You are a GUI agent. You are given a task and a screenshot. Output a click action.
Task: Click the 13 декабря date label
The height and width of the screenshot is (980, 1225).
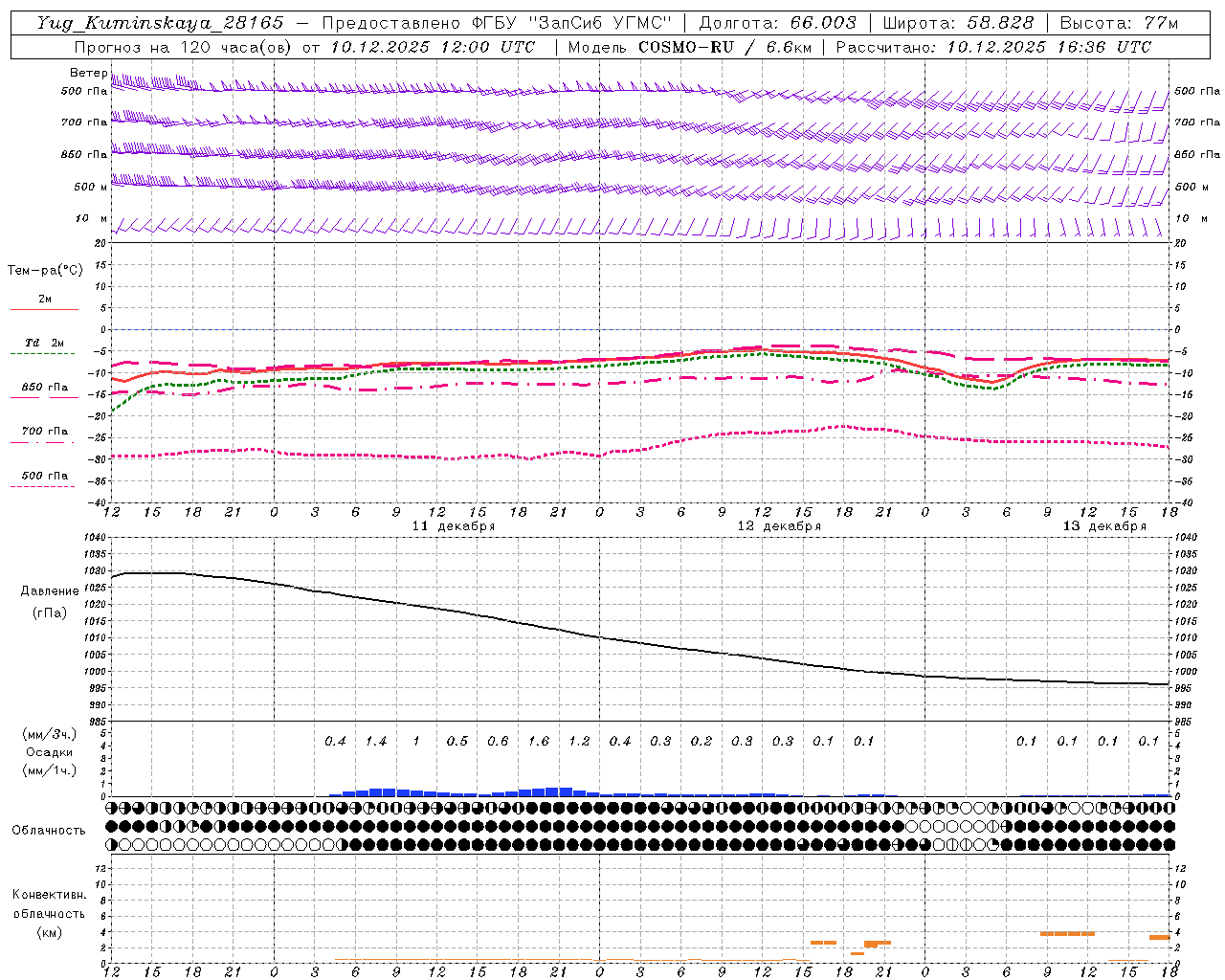click(1104, 526)
